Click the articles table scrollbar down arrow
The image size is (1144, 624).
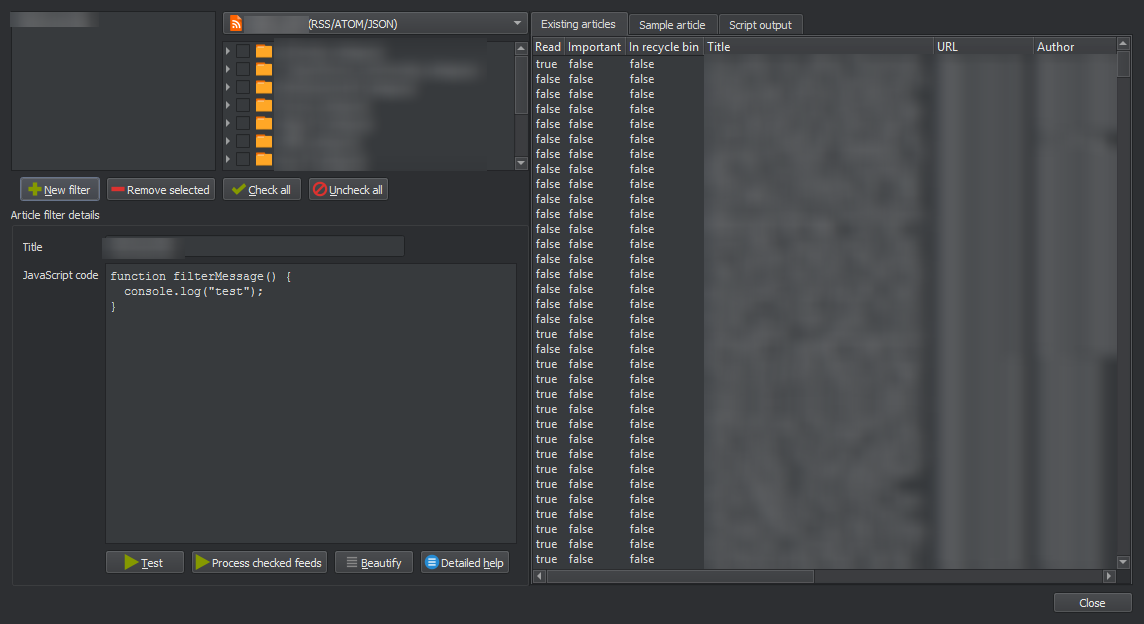[1124, 562]
